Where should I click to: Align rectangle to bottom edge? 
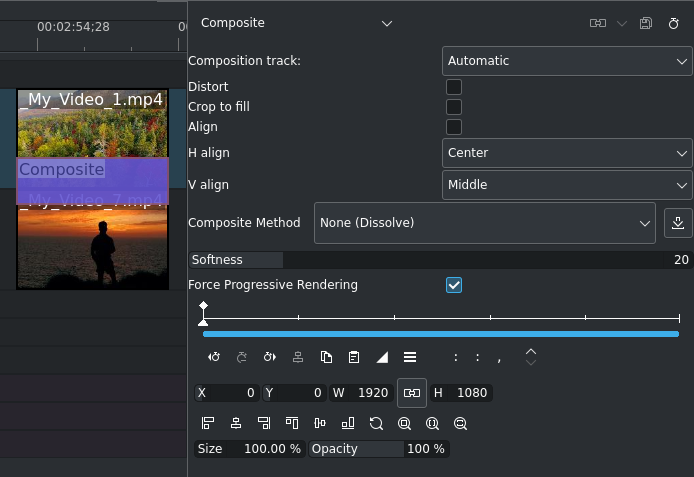click(348, 423)
